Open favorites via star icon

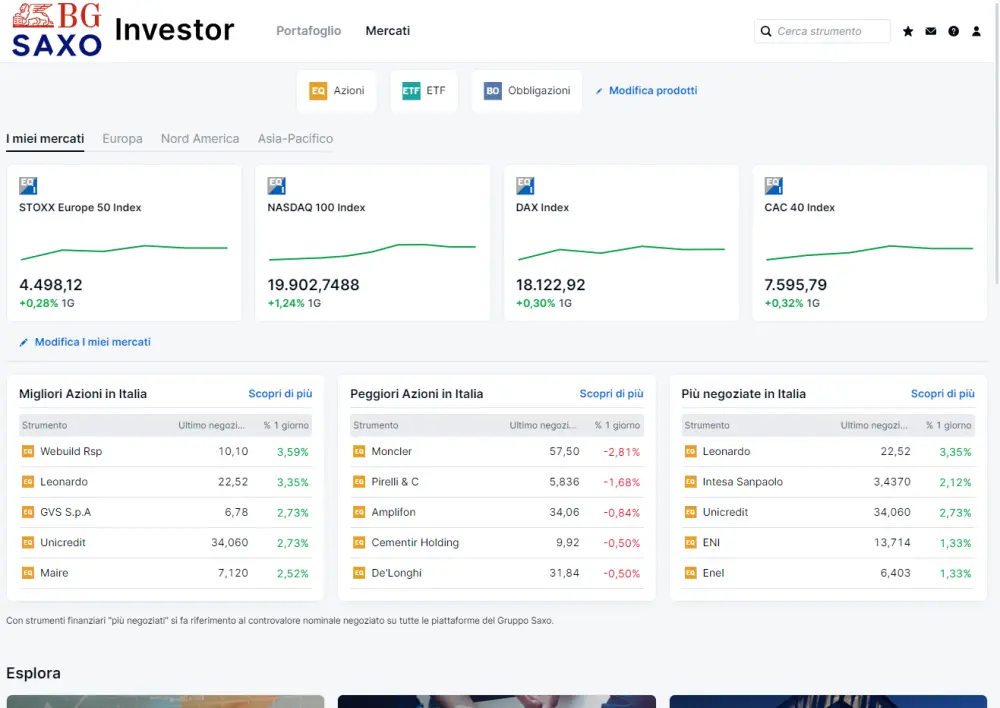click(908, 31)
